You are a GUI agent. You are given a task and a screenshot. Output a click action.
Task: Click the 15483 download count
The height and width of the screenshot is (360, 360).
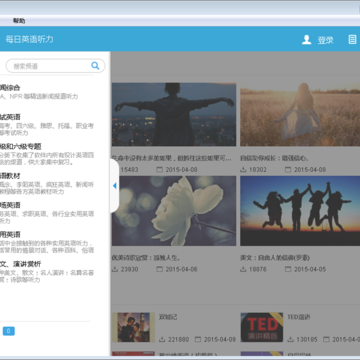coord(129,169)
